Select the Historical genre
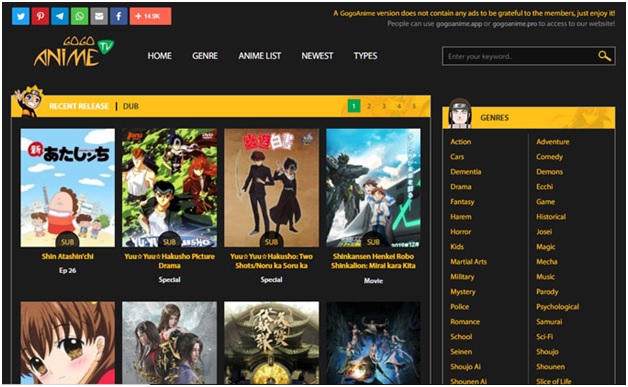 551,217
